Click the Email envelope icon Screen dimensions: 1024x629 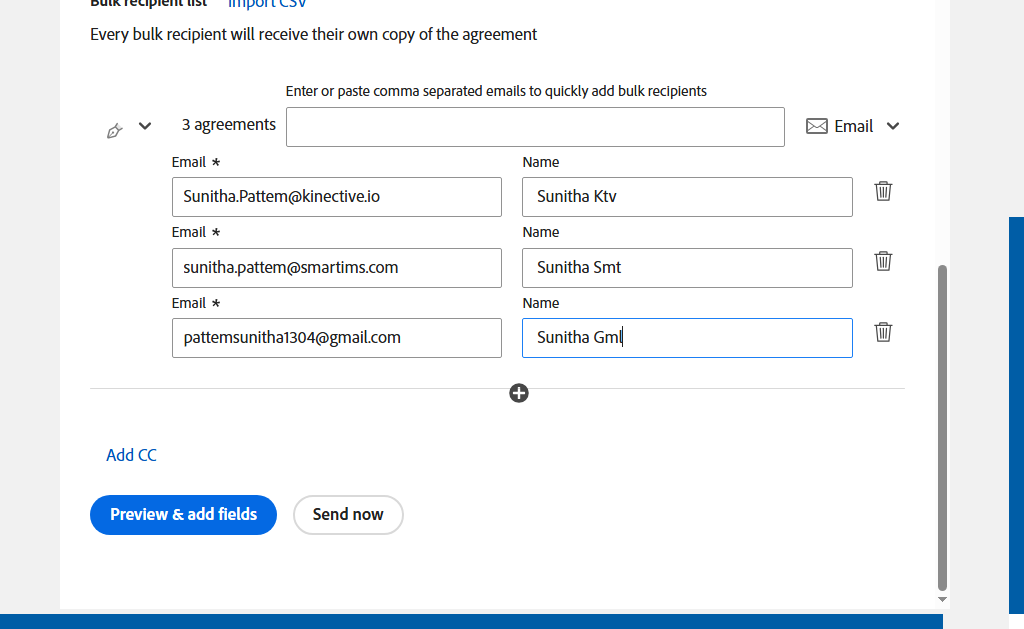(x=817, y=126)
